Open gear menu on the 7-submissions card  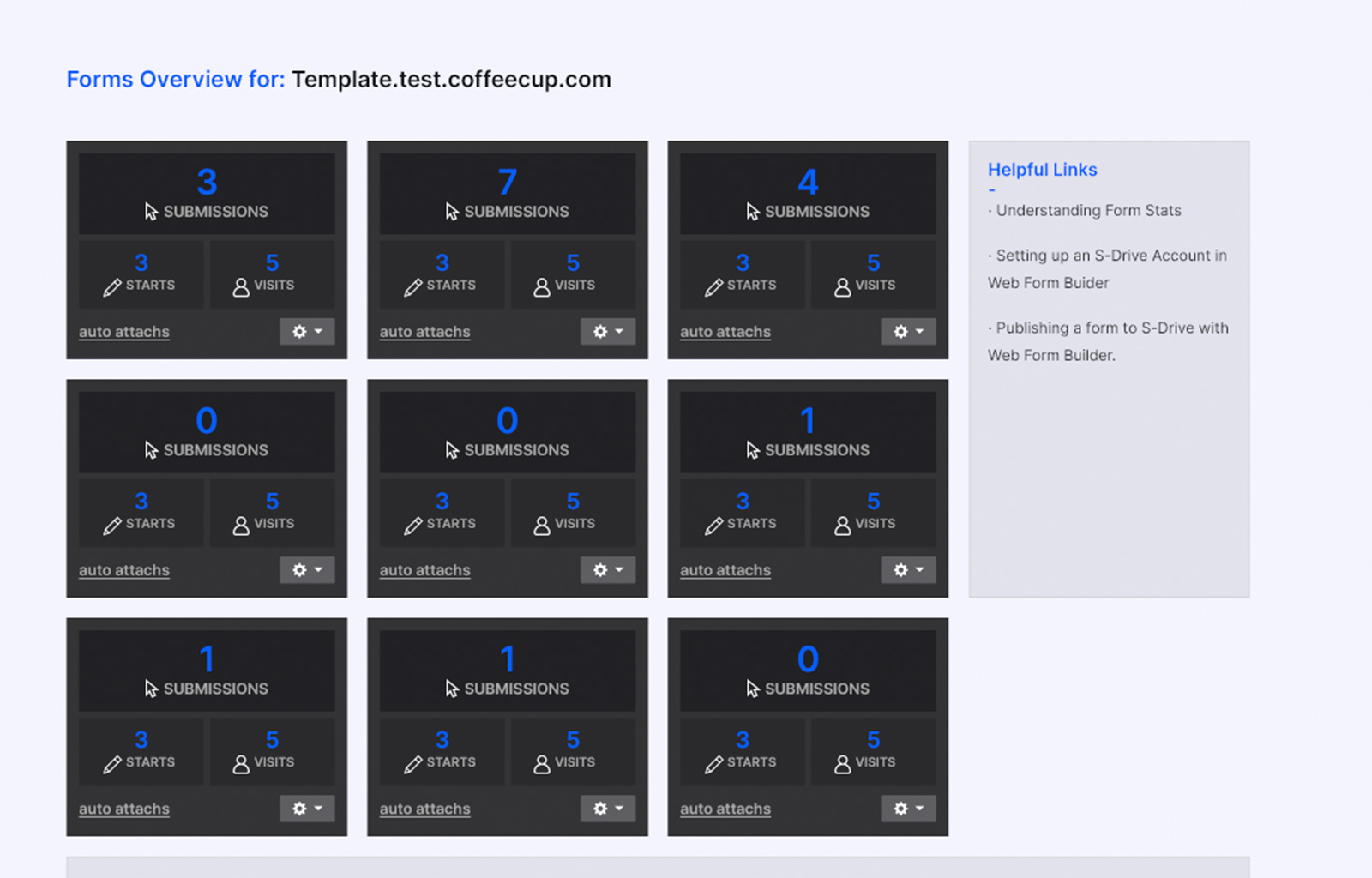pyautogui.click(x=608, y=332)
